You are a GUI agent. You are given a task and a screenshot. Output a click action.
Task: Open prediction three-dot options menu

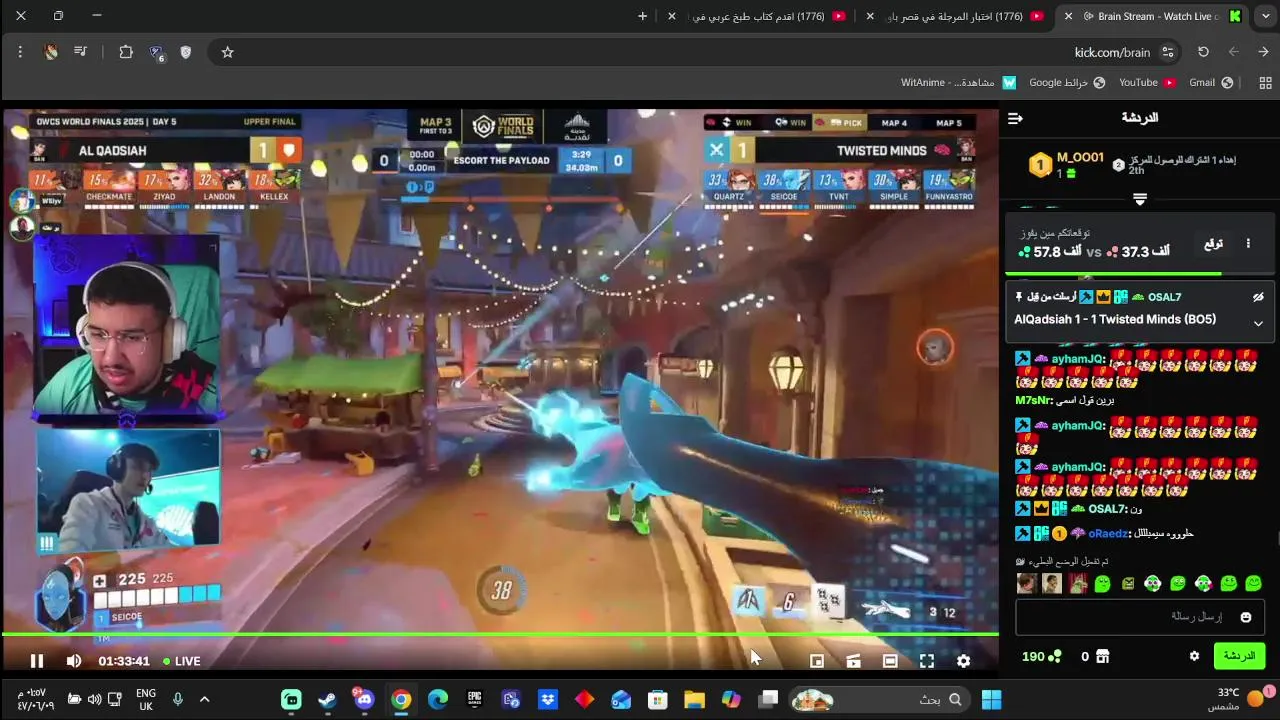[1248, 244]
